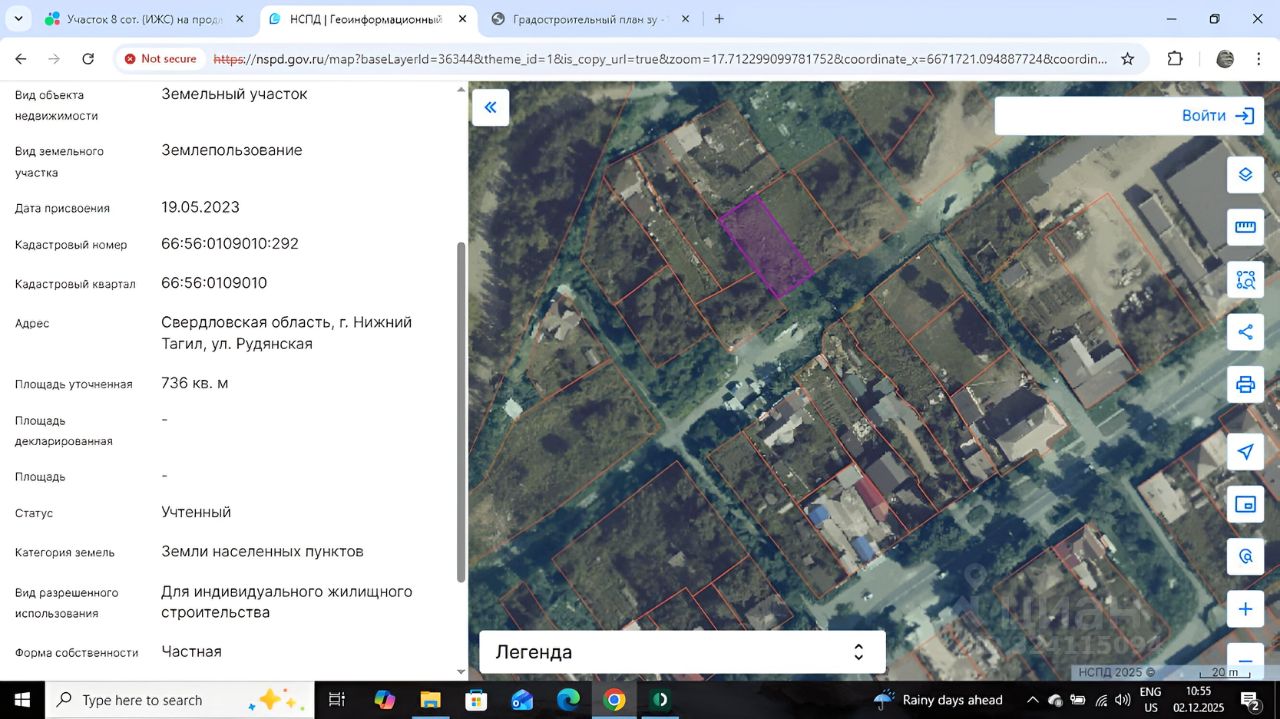Reload the page
This screenshot has width=1280, height=719.
(88, 59)
